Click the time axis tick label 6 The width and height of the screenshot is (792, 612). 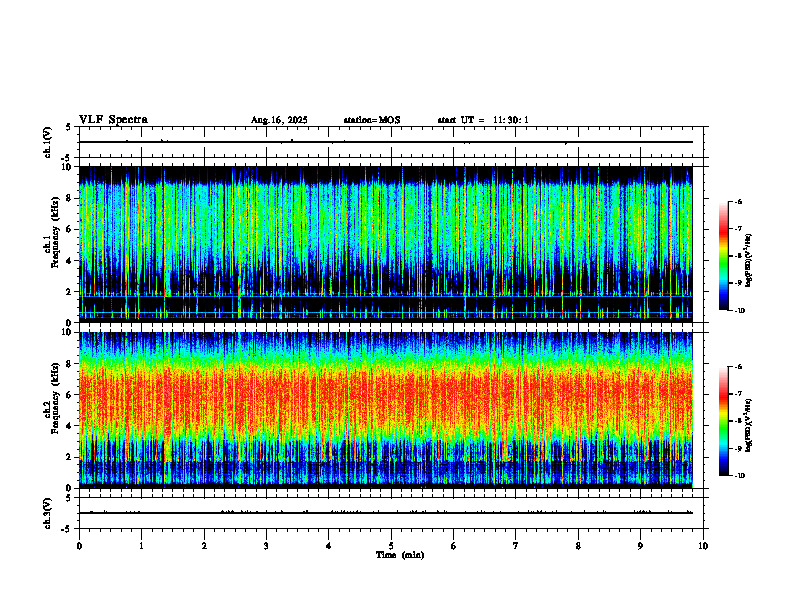(454, 546)
